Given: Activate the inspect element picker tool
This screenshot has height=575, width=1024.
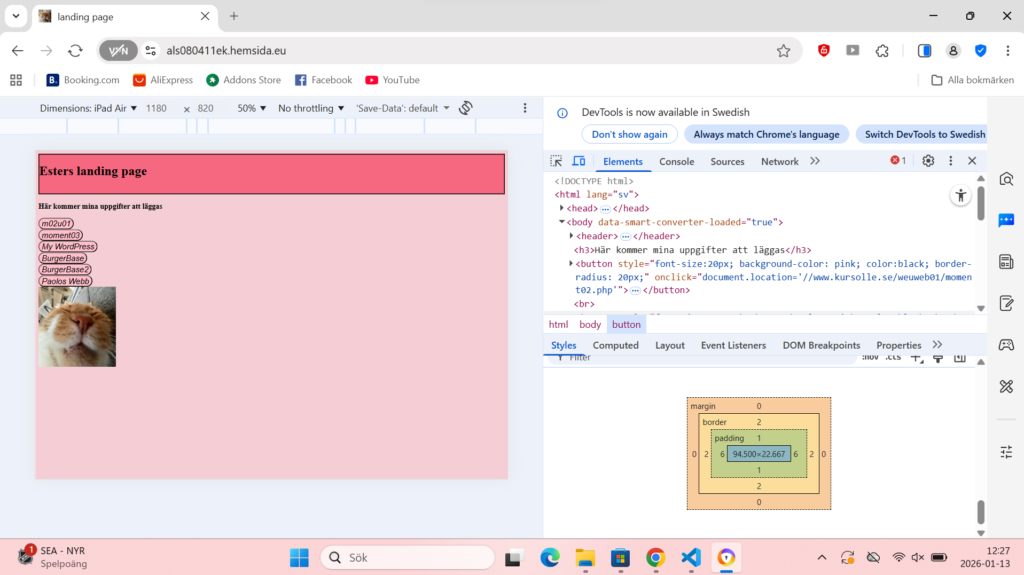Looking at the screenshot, I should click(x=556, y=161).
